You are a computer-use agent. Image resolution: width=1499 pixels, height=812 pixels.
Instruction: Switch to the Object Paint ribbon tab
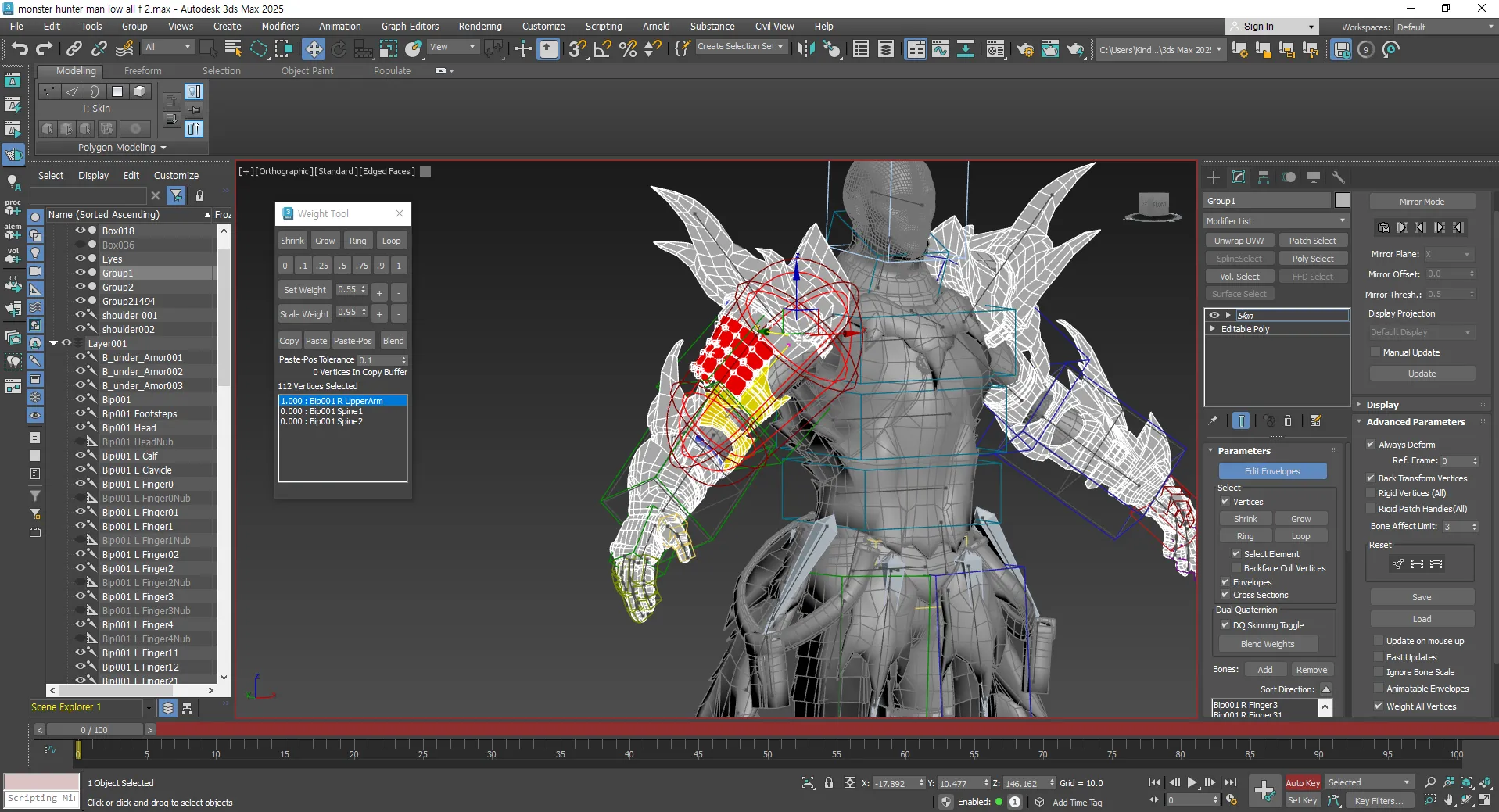pos(307,71)
